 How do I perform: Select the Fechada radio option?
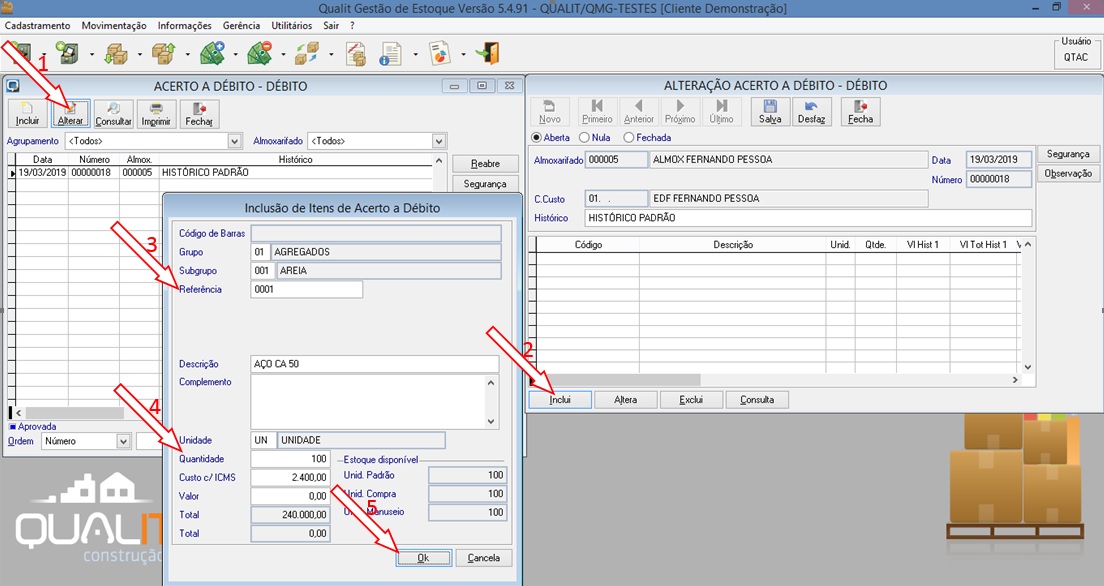click(x=628, y=137)
